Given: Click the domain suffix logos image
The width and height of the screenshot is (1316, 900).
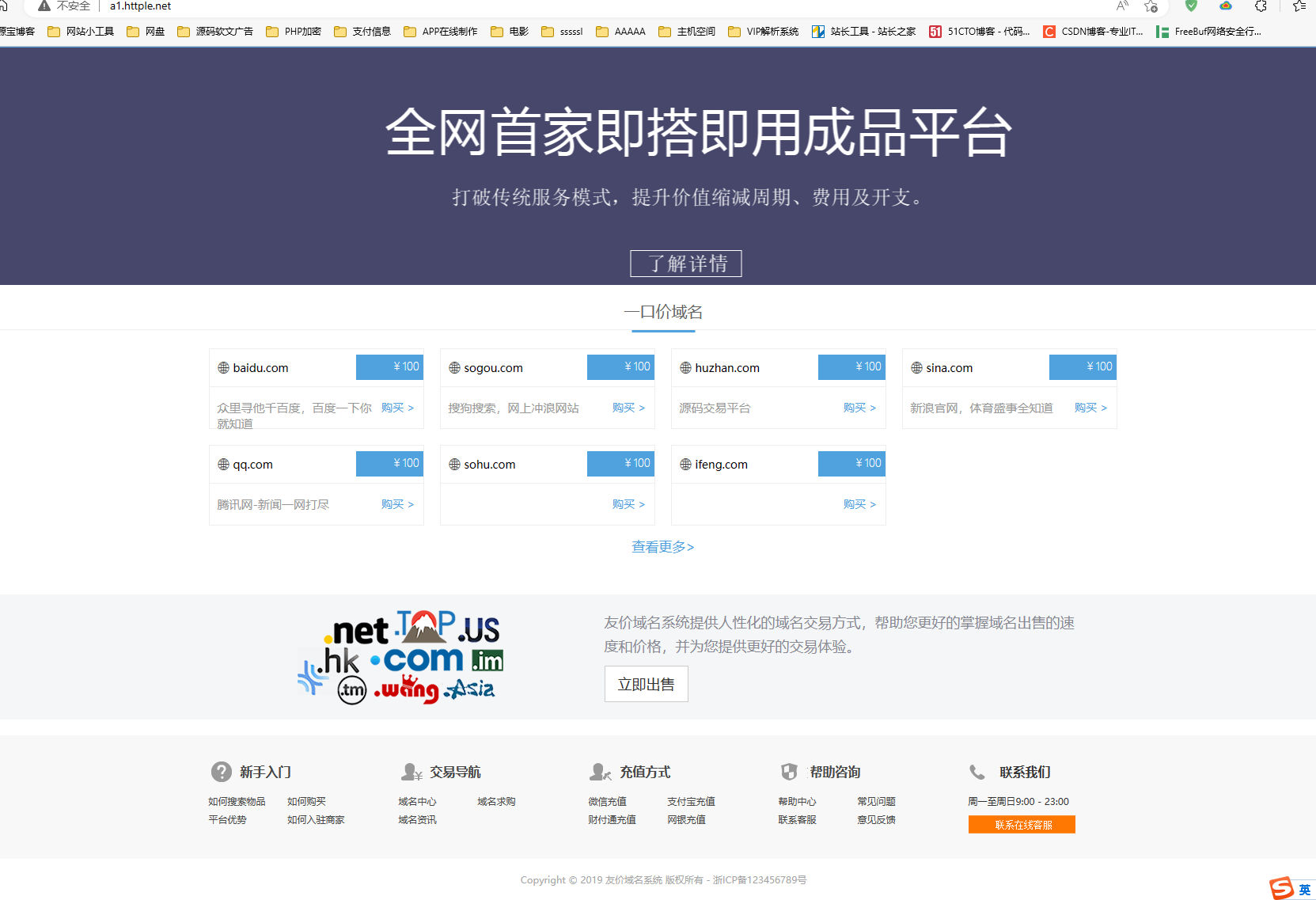Looking at the screenshot, I should pyautogui.click(x=400, y=657).
